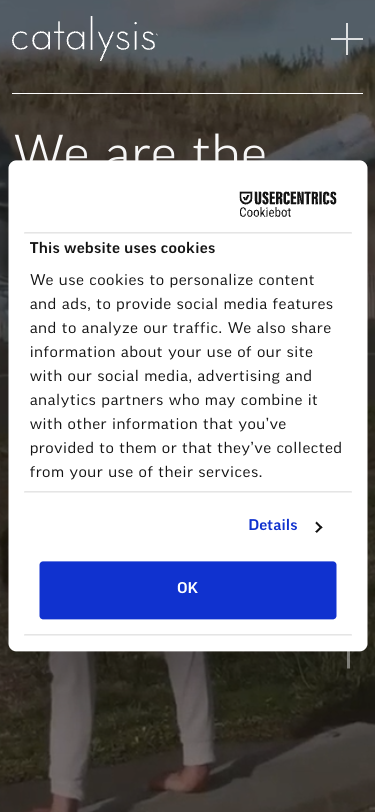Image resolution: width=375 pixels, height=812 pixels.
Task: Open the Details link
Action: [x=273, y=525]
